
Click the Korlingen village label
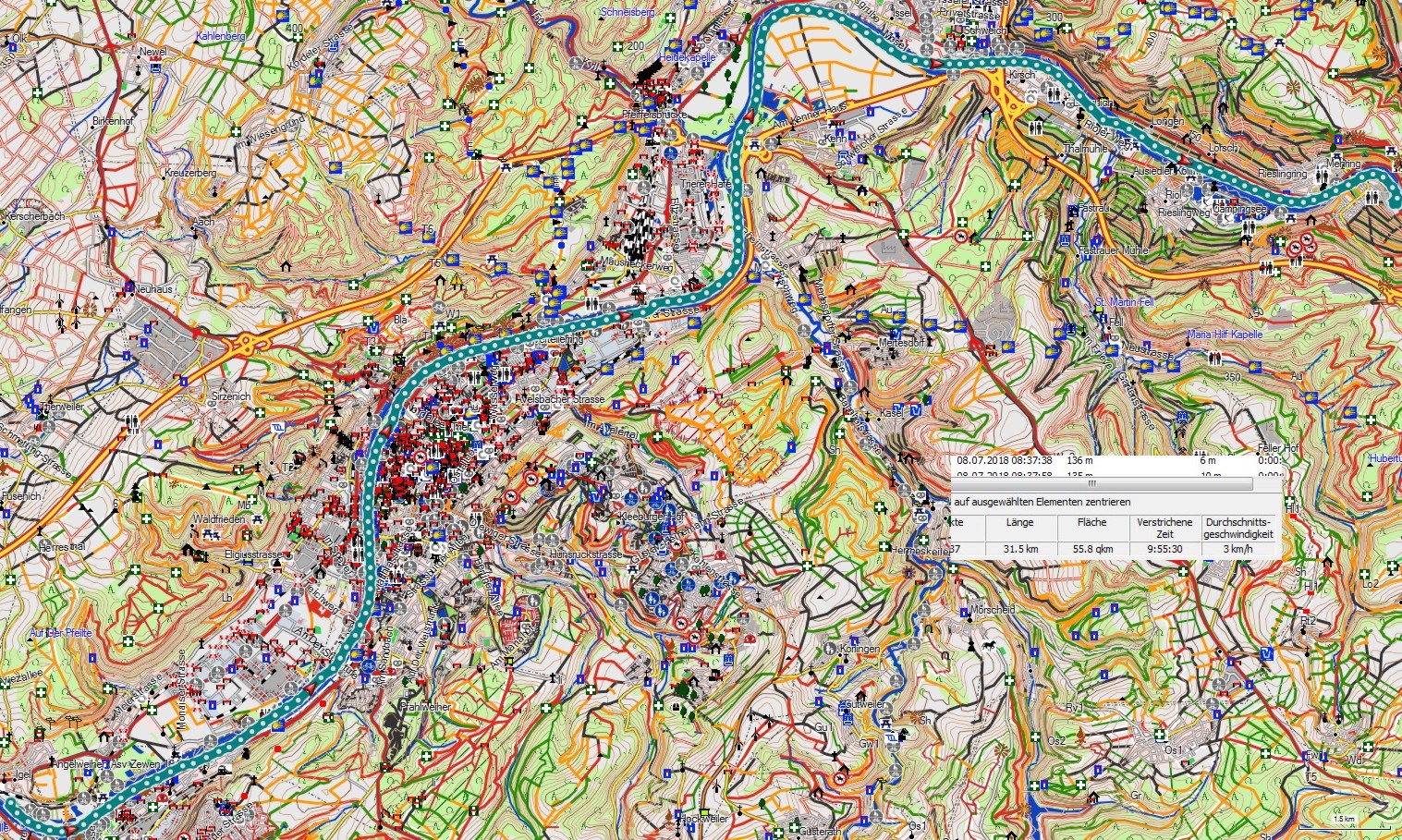859,650
